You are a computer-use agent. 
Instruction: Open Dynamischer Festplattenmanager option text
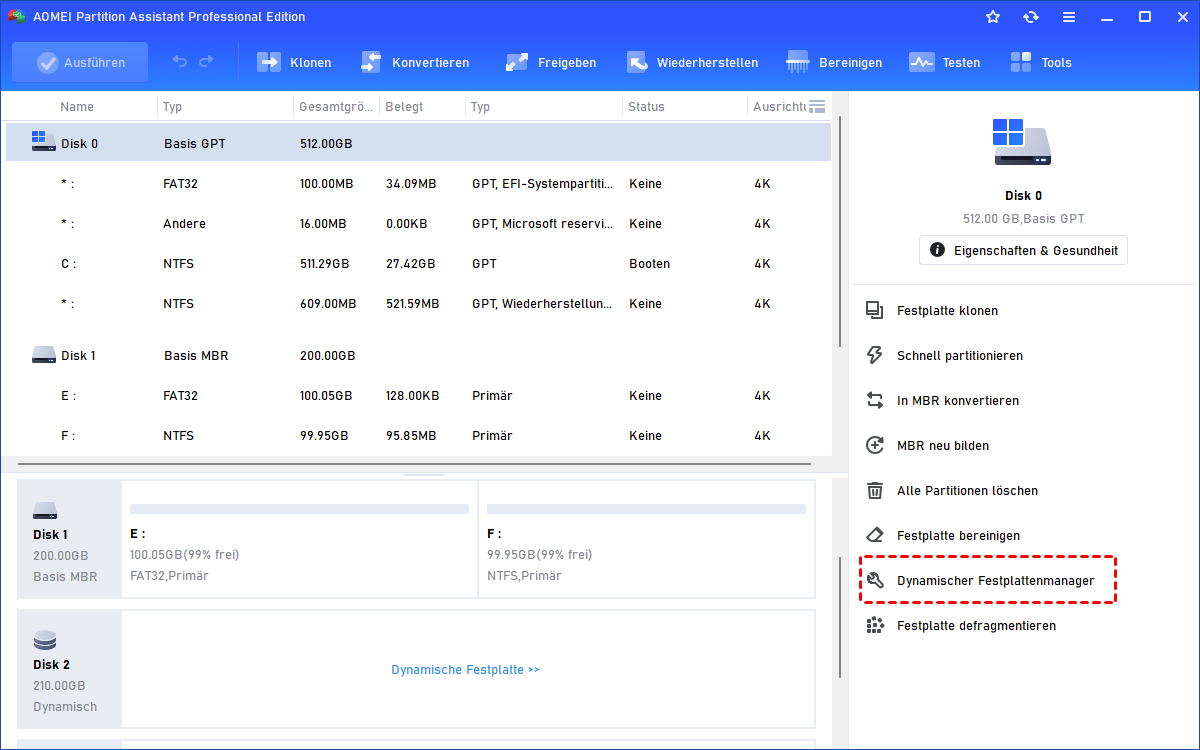pos(996,581)
